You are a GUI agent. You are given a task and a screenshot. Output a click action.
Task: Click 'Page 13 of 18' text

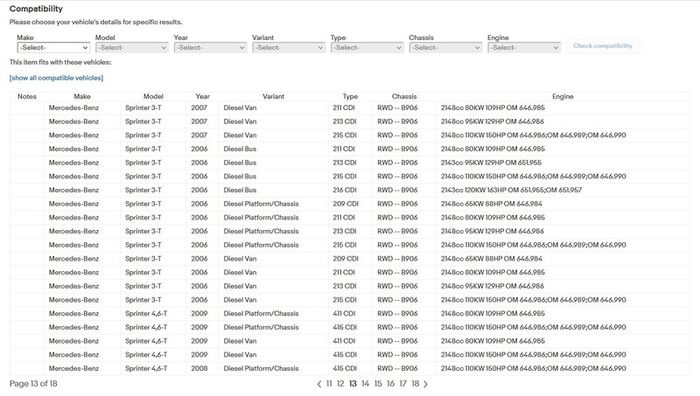click(33, 383)
